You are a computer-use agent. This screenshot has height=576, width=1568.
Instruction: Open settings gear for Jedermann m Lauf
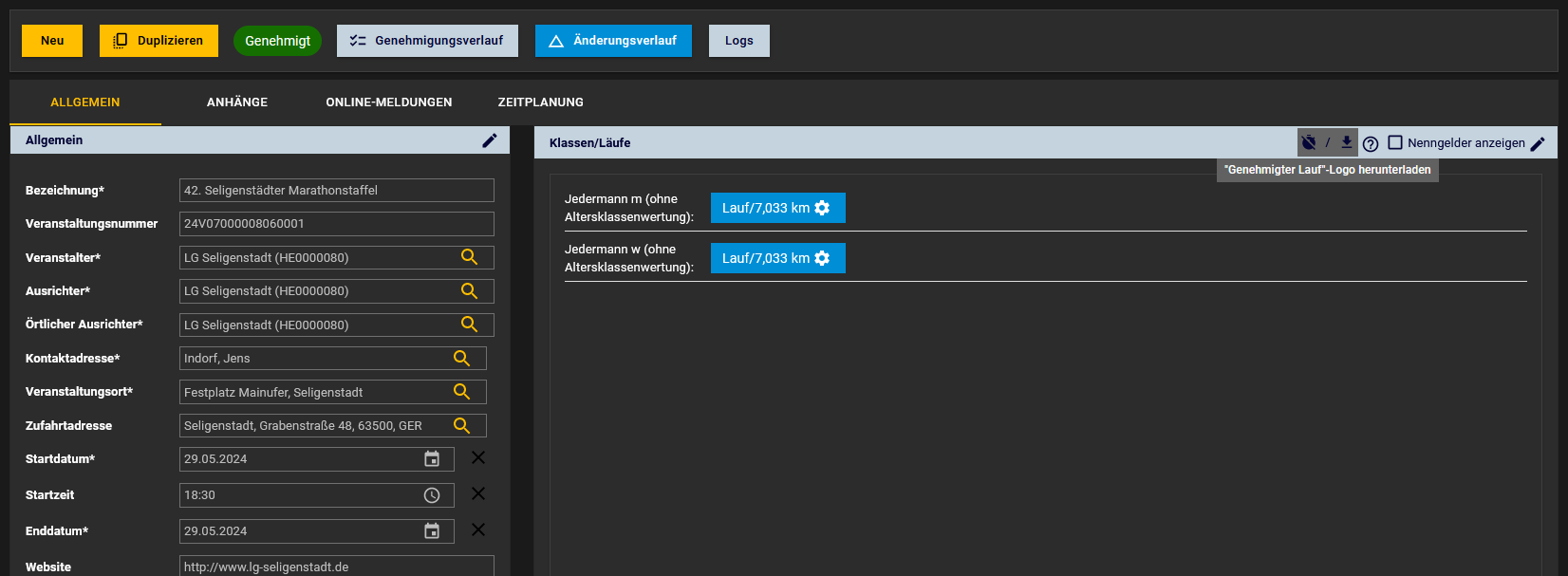(822, 208)
